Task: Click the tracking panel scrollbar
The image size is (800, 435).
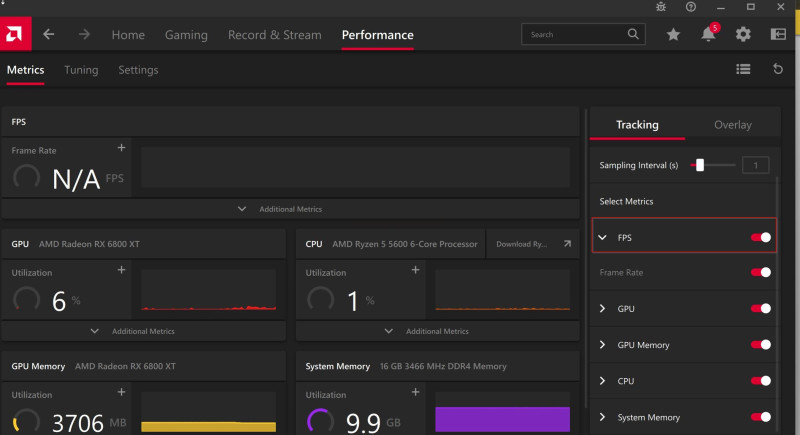Action: pos(777,306)
